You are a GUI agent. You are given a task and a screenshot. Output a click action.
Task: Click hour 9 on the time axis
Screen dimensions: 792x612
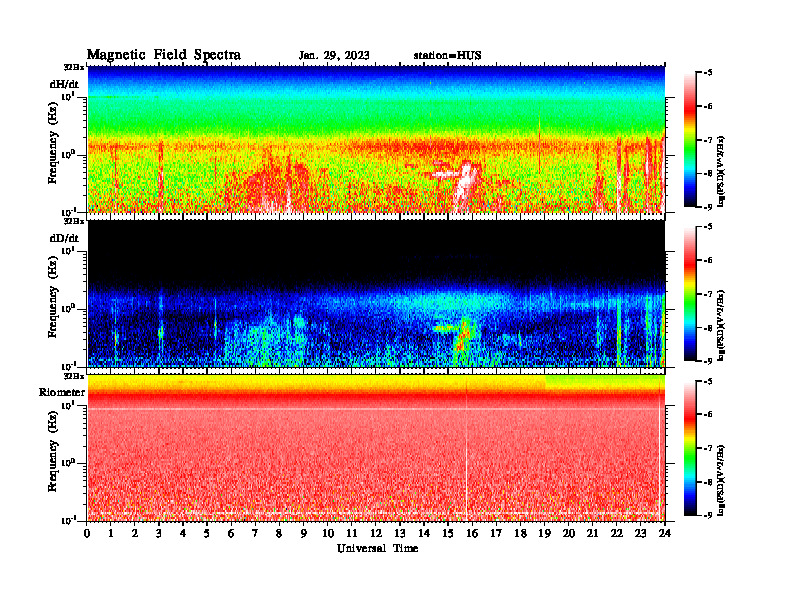304,534
